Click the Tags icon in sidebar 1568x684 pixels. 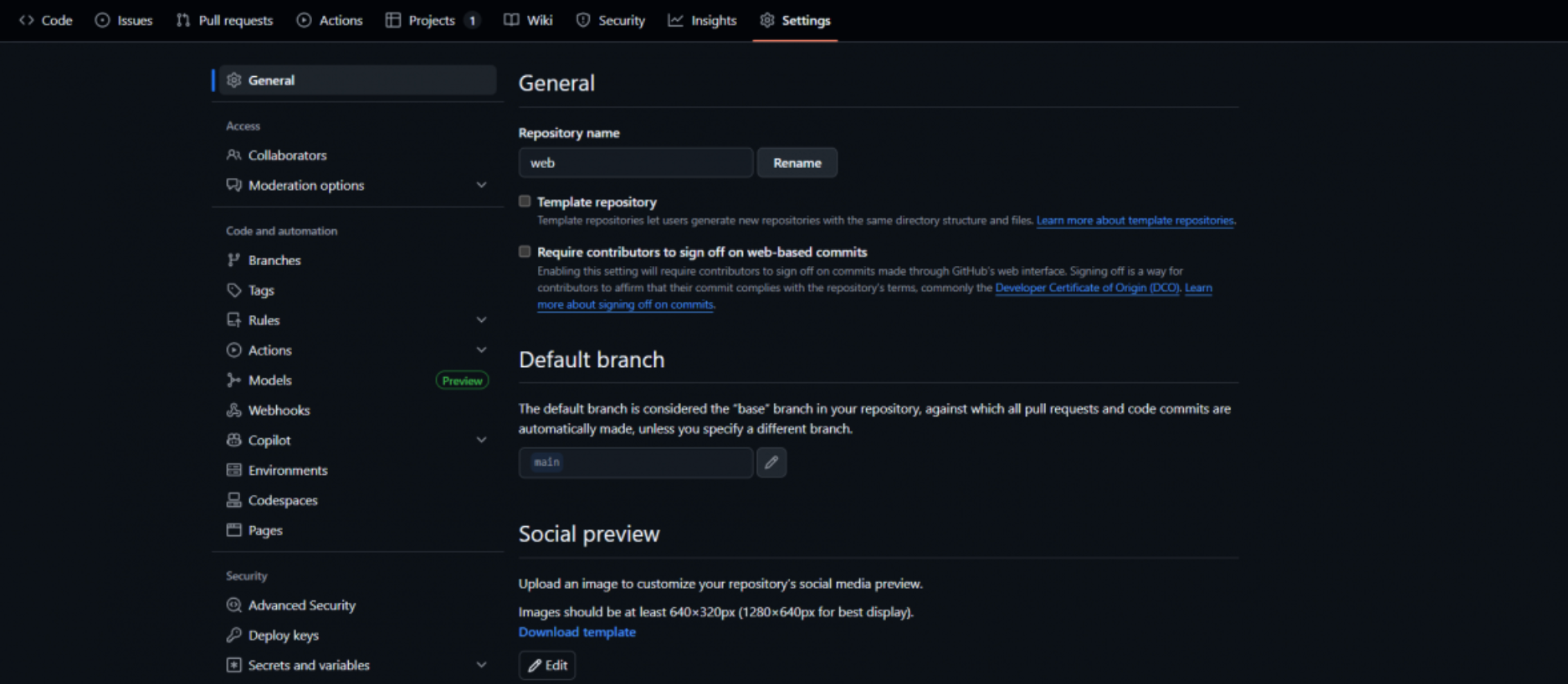[x=234, y=290]
